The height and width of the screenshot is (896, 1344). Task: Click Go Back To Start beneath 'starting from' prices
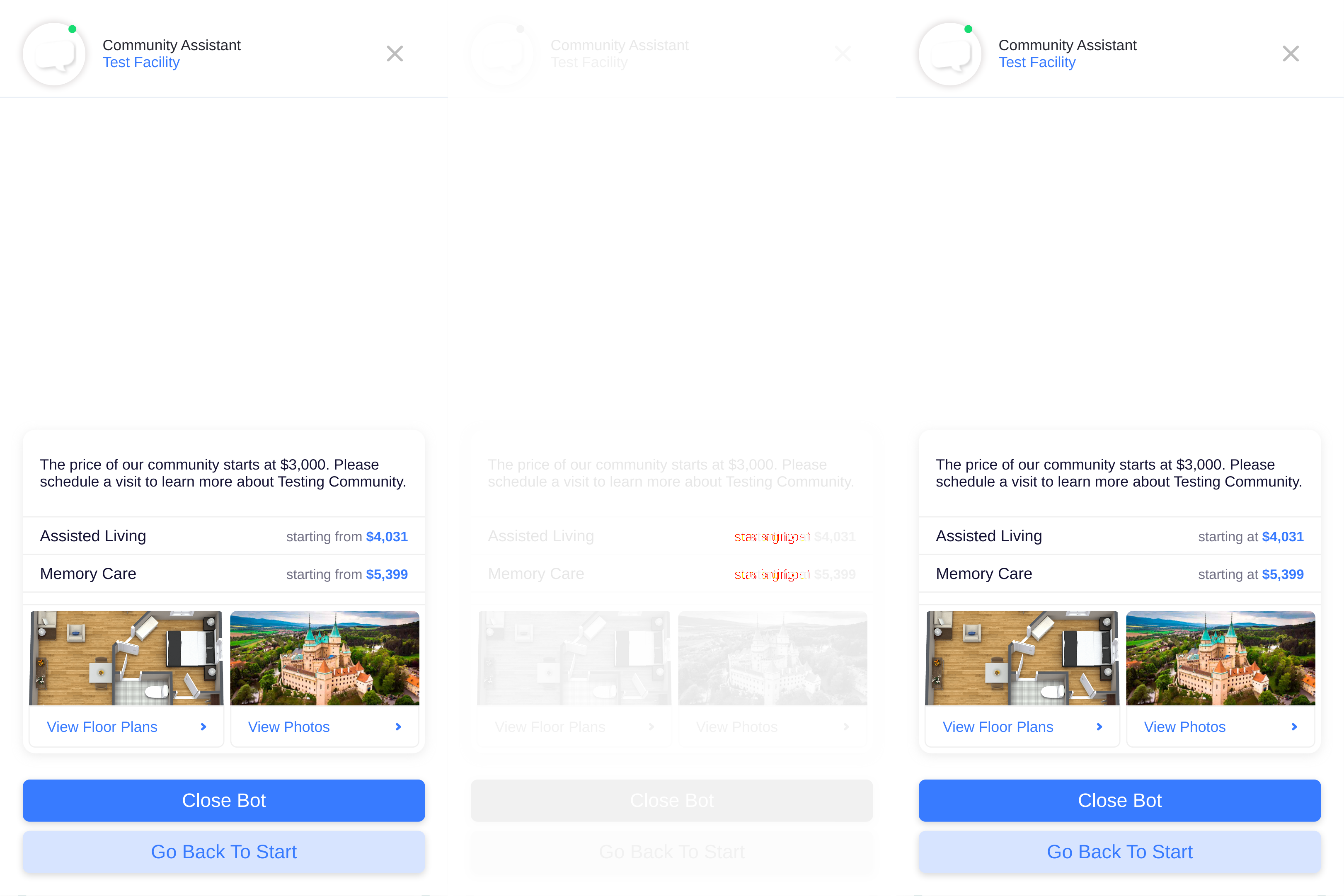coord(224,852)
